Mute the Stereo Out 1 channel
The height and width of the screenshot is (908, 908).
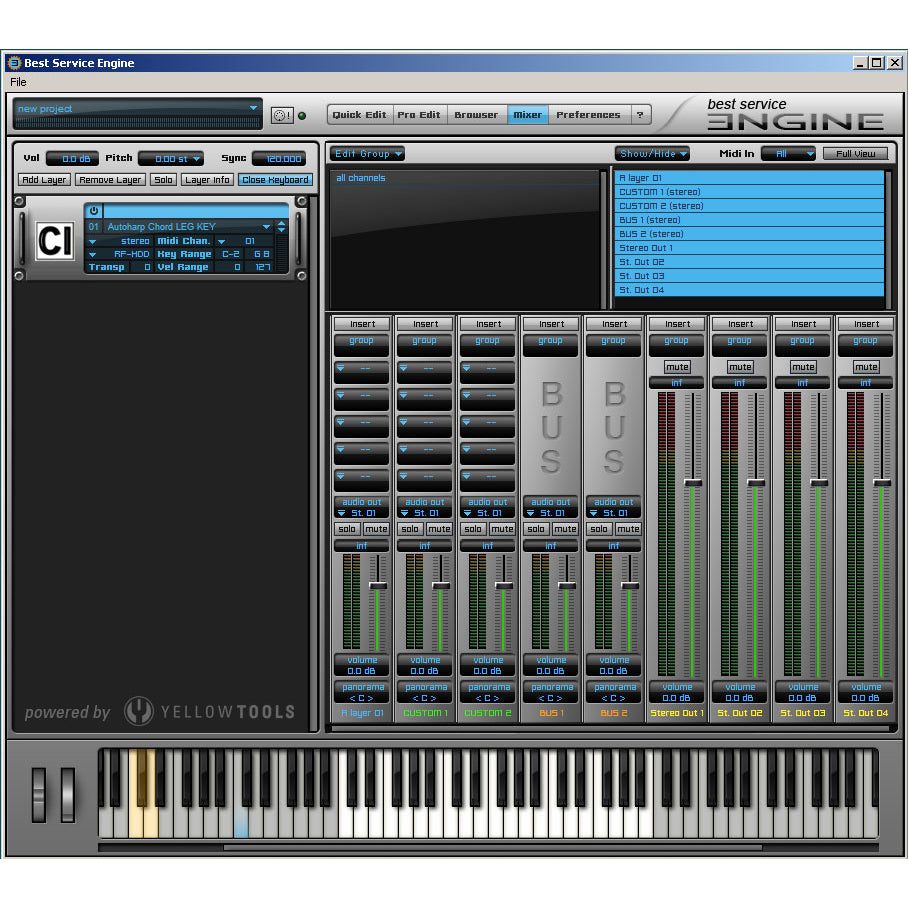click(x=677, y=367)
